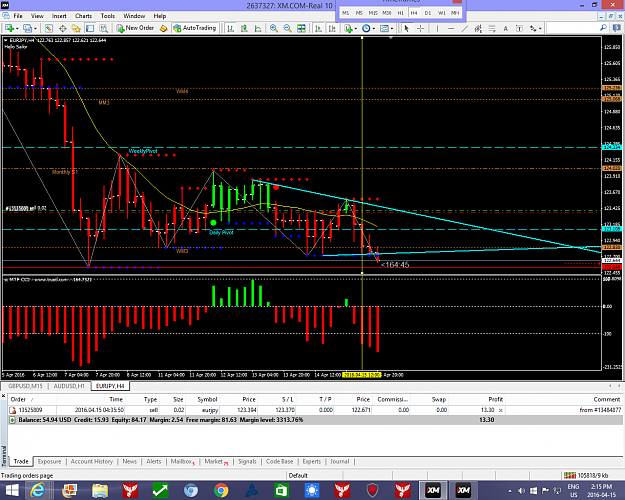Expand the New Chart dropdown arrow
625x500 pixels.
click(17, 28)
